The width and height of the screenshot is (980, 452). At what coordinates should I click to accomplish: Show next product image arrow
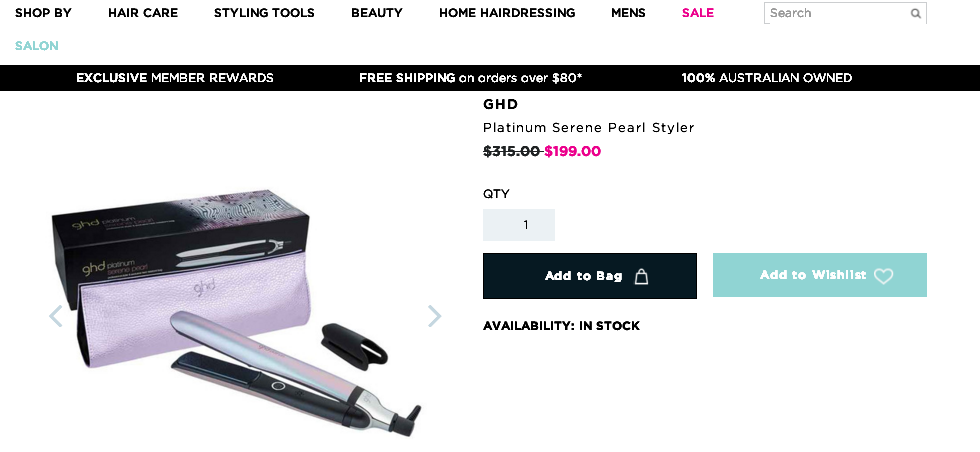point(434,316)
